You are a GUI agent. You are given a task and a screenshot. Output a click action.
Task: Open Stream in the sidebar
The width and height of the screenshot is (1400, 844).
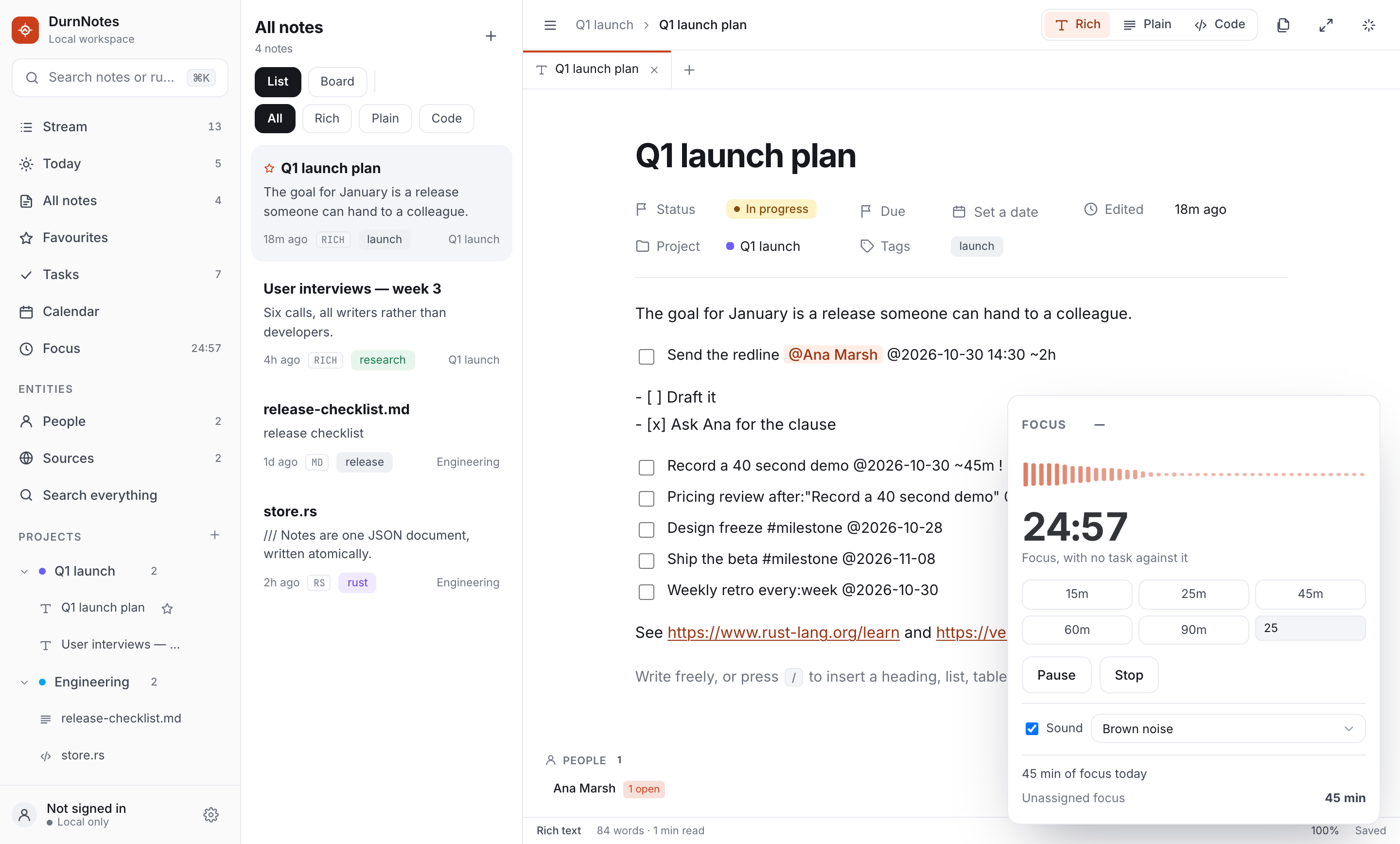pos(120,126)
